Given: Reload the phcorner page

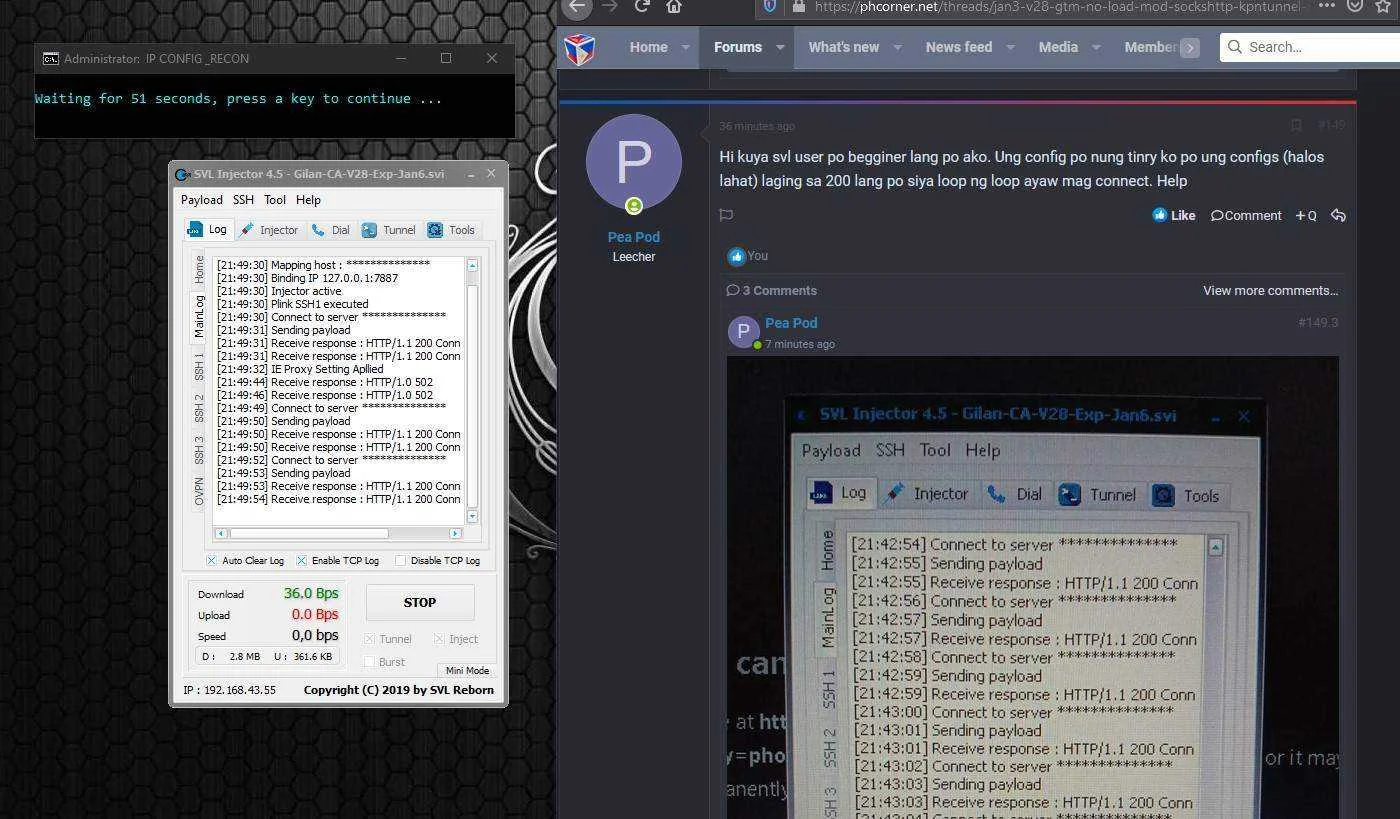Looking at the screenshot, I should (x=642, y=6).
